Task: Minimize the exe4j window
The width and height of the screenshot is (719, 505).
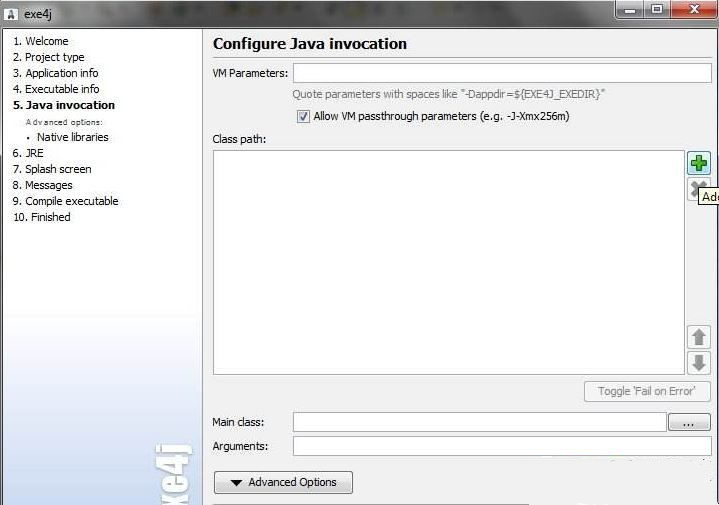Action: [x=631, y=10]
